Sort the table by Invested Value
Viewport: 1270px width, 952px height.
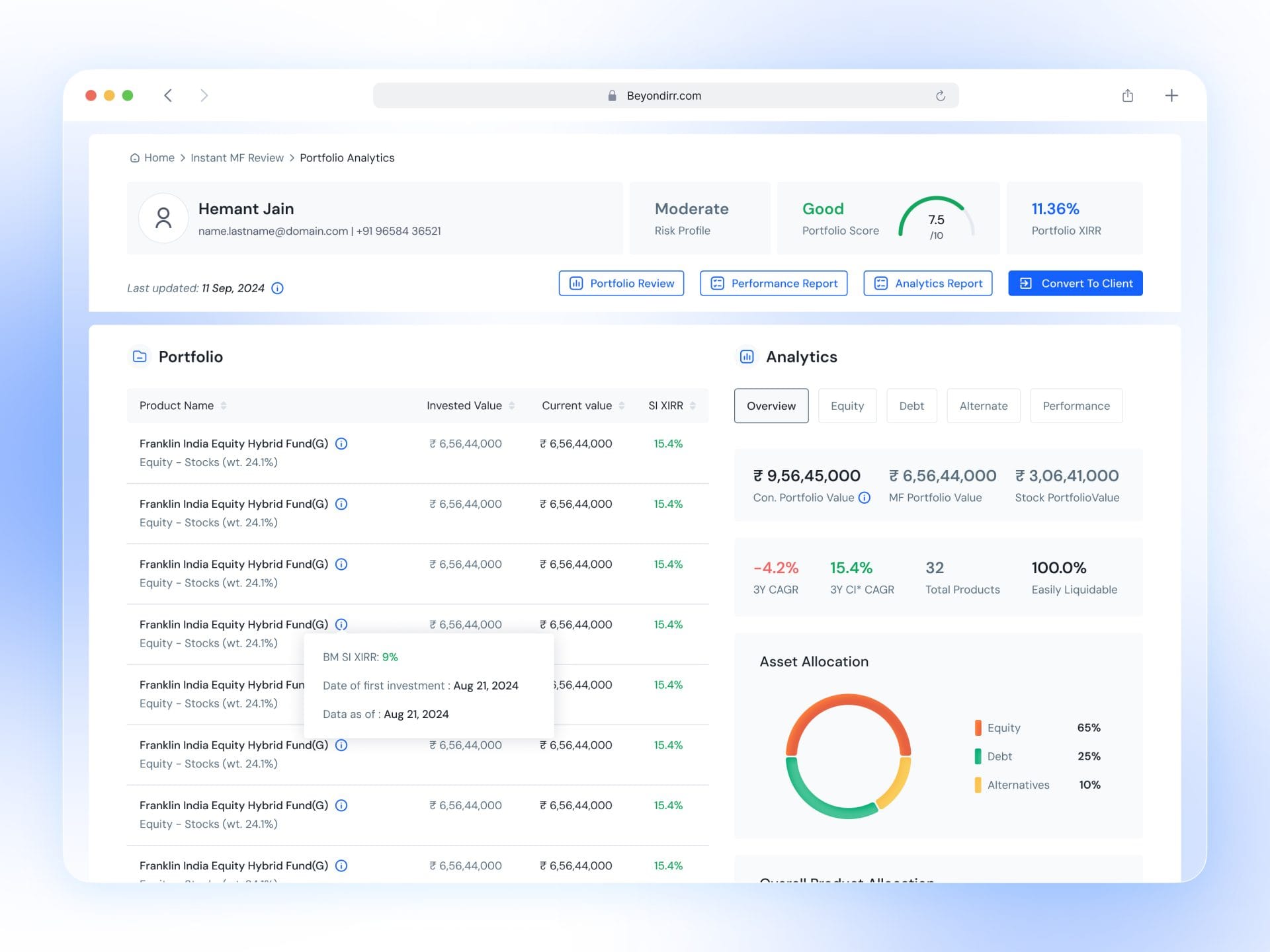(512, 406)
